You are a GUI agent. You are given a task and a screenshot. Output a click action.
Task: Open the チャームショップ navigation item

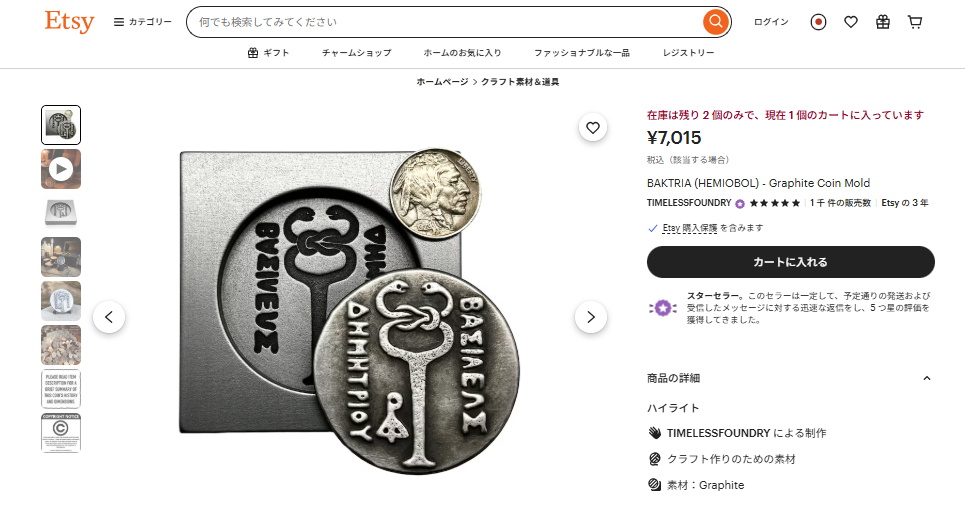click(x=356, y=53)
